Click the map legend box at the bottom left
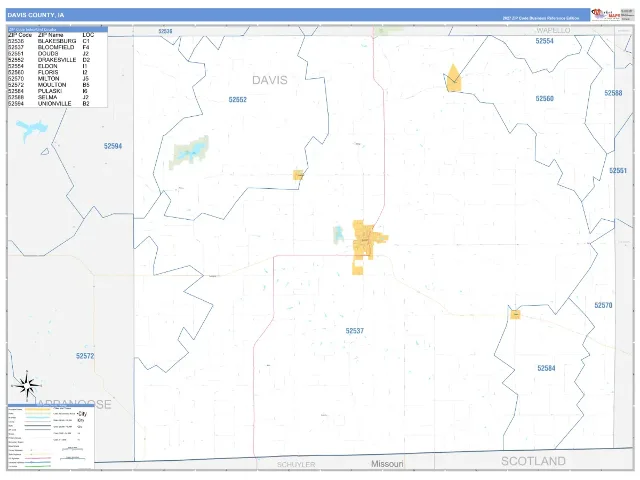Viewport: 640px width, 480px height. tap(51, 438)
